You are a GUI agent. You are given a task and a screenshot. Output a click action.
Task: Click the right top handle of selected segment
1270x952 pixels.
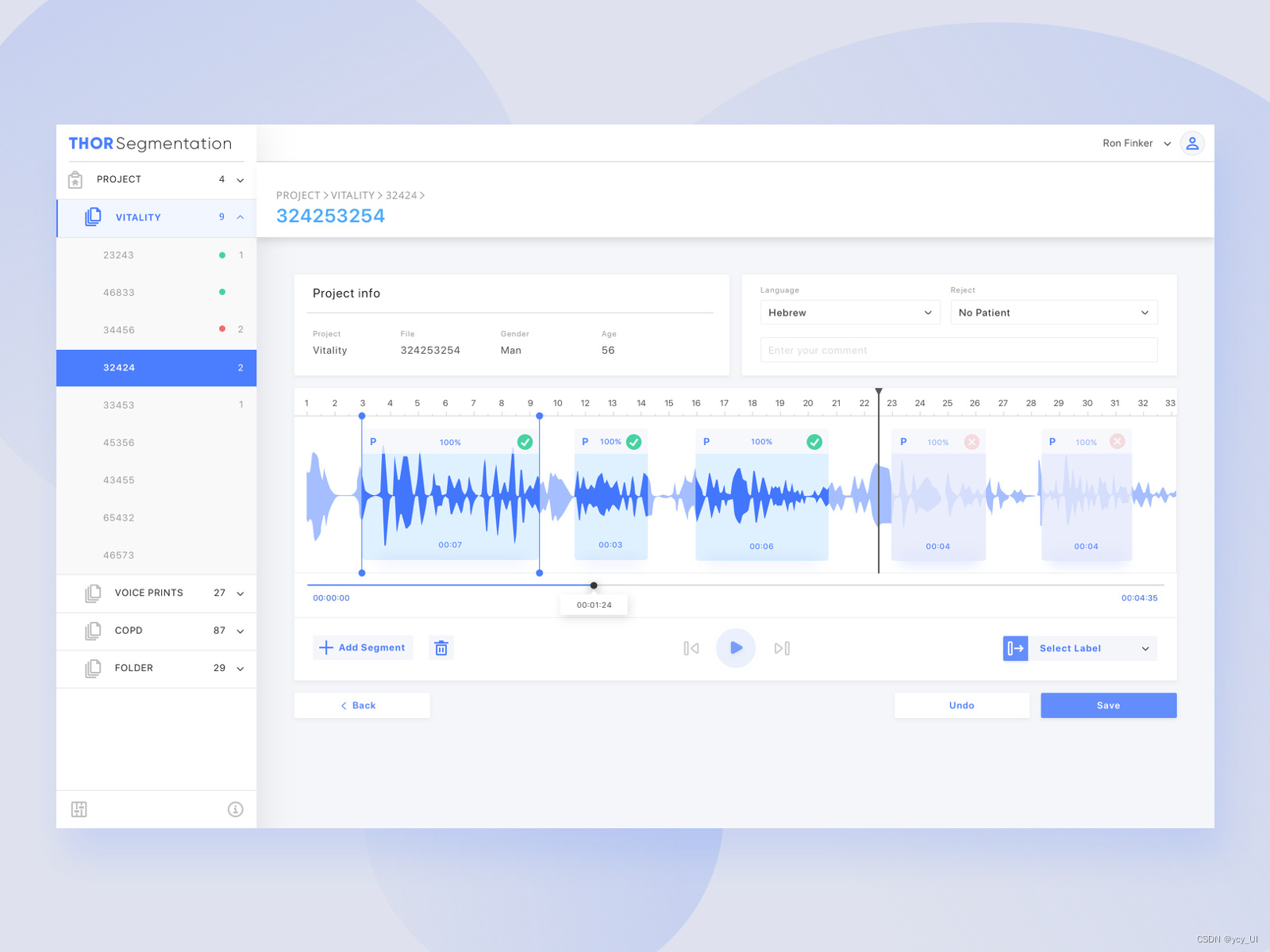[x=540, y=416]
